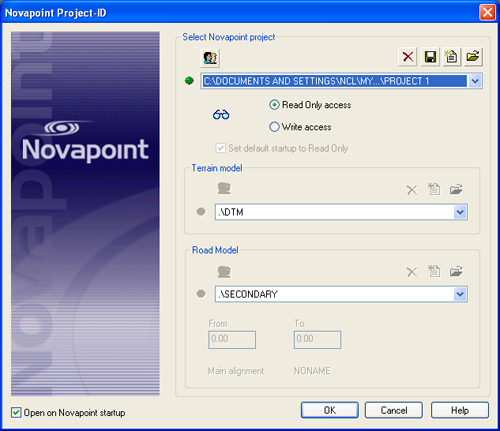Click the Terrain model delete X icon

tap(412, 190)
